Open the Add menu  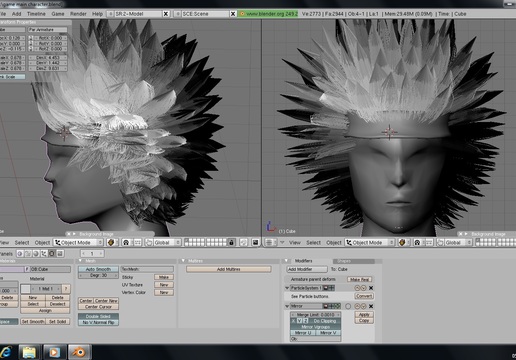coord(16,14)
